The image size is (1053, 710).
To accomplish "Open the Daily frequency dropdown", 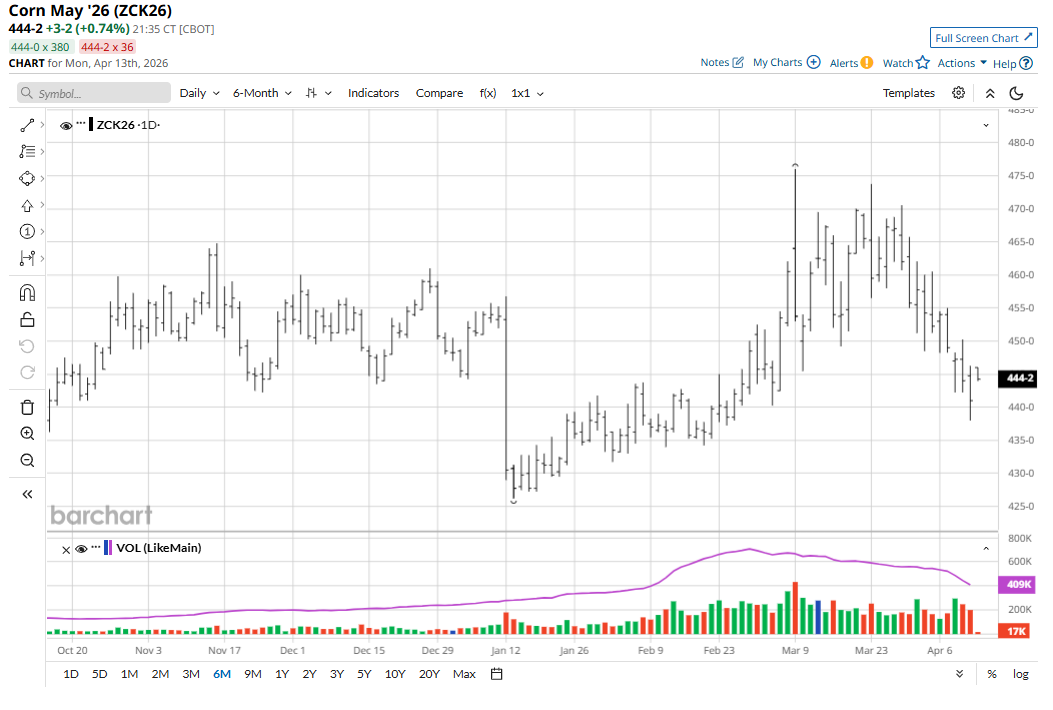I will [x=198, y=93].
